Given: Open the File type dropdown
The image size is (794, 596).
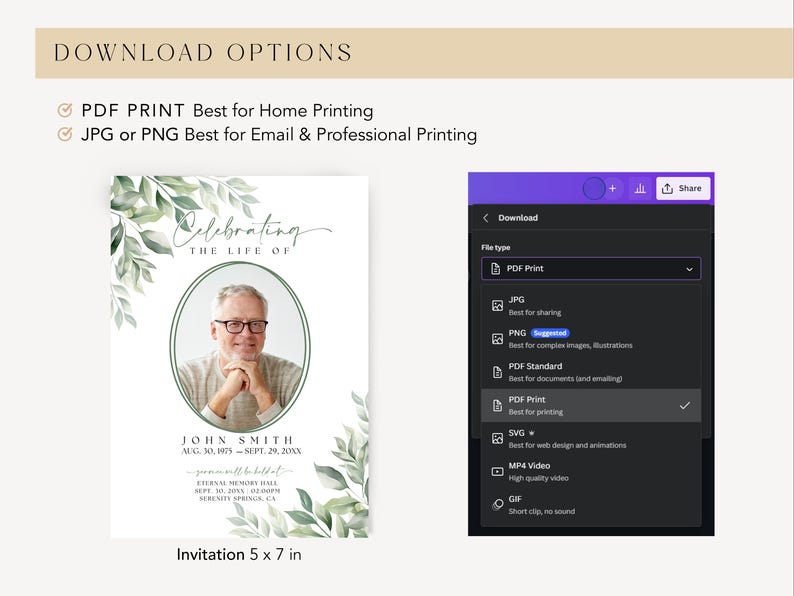Looking at the screenshot, I should tap(591, 268).
